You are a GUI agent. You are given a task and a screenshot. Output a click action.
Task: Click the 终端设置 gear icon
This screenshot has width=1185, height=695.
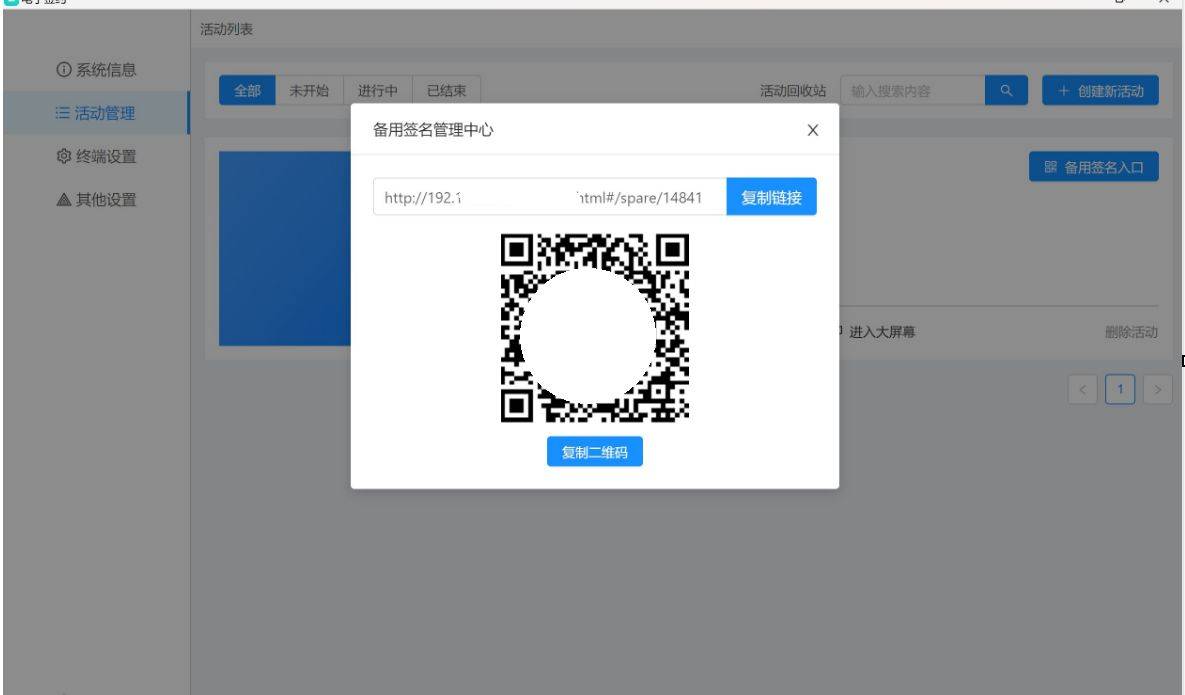pos(63,156)
